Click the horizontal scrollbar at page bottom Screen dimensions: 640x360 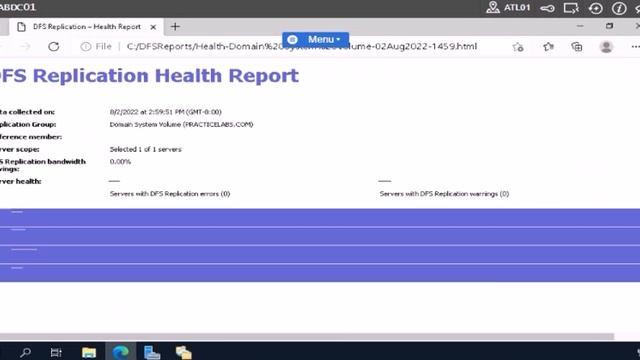[x=307, y=336]
